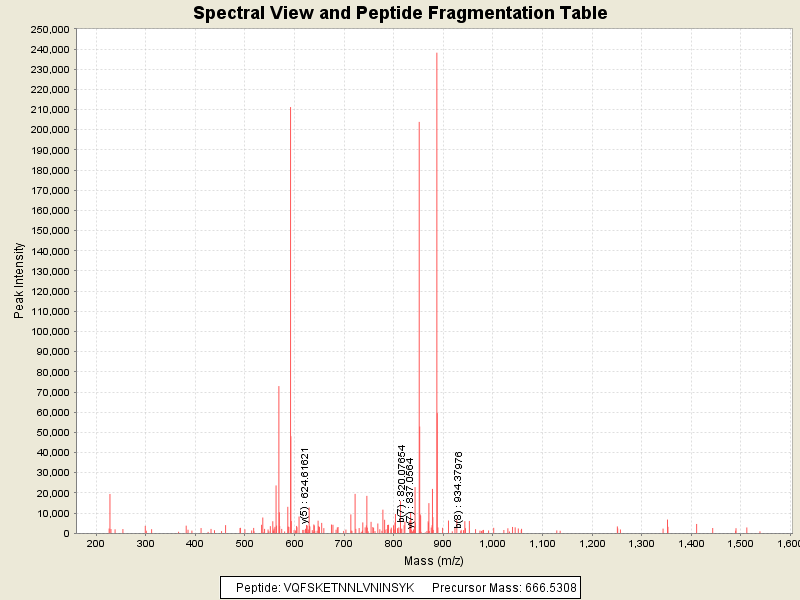Click the 250,000 tick on the y-axis
Viewport: 800px width, 600px height.
point(48,29)
